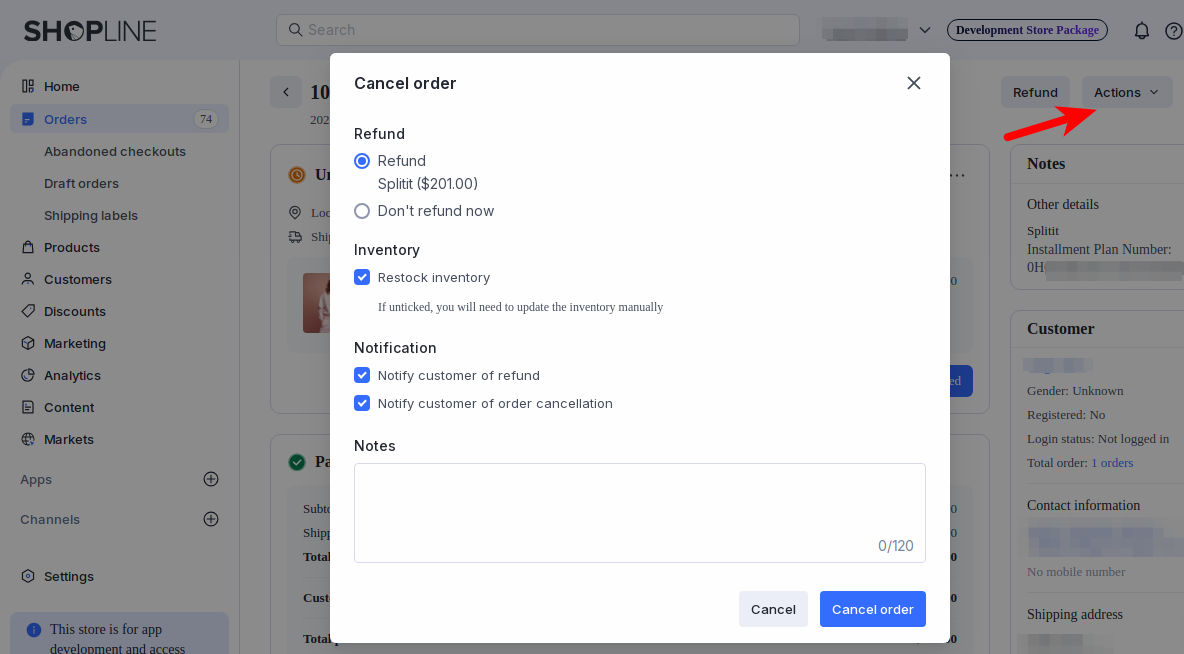
Task: Click the SHOPLINE logo
Action: [x=90, y=31]
